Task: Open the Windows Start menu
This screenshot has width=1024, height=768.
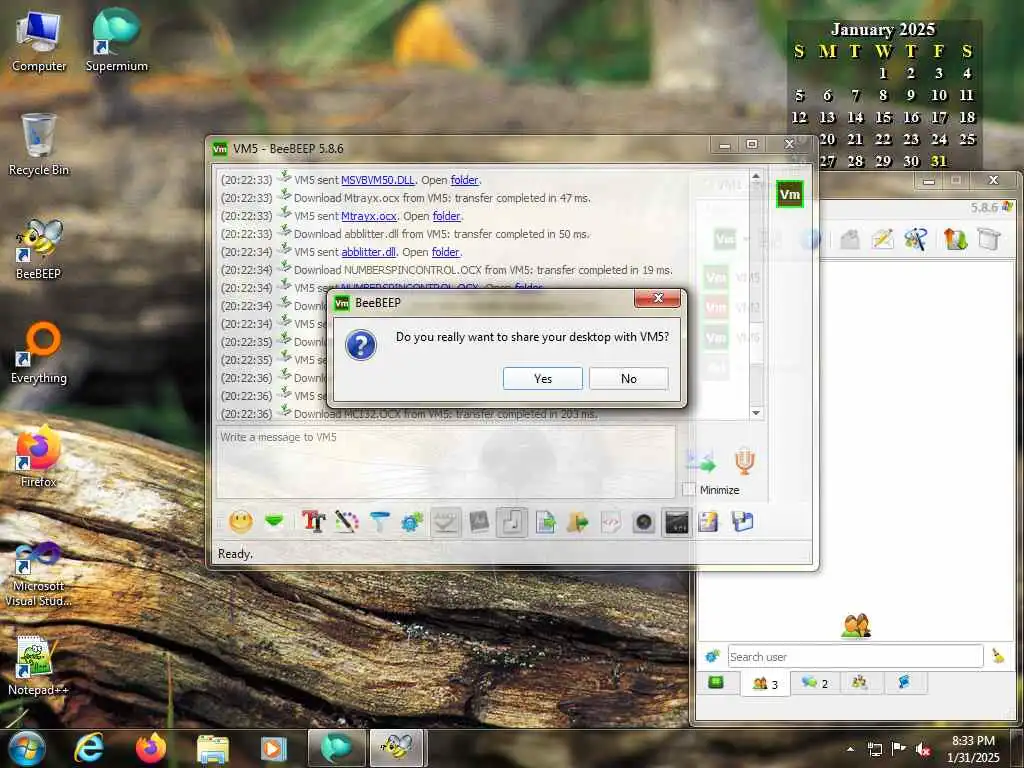Action: pyautogui.click(x=26, y=748)
